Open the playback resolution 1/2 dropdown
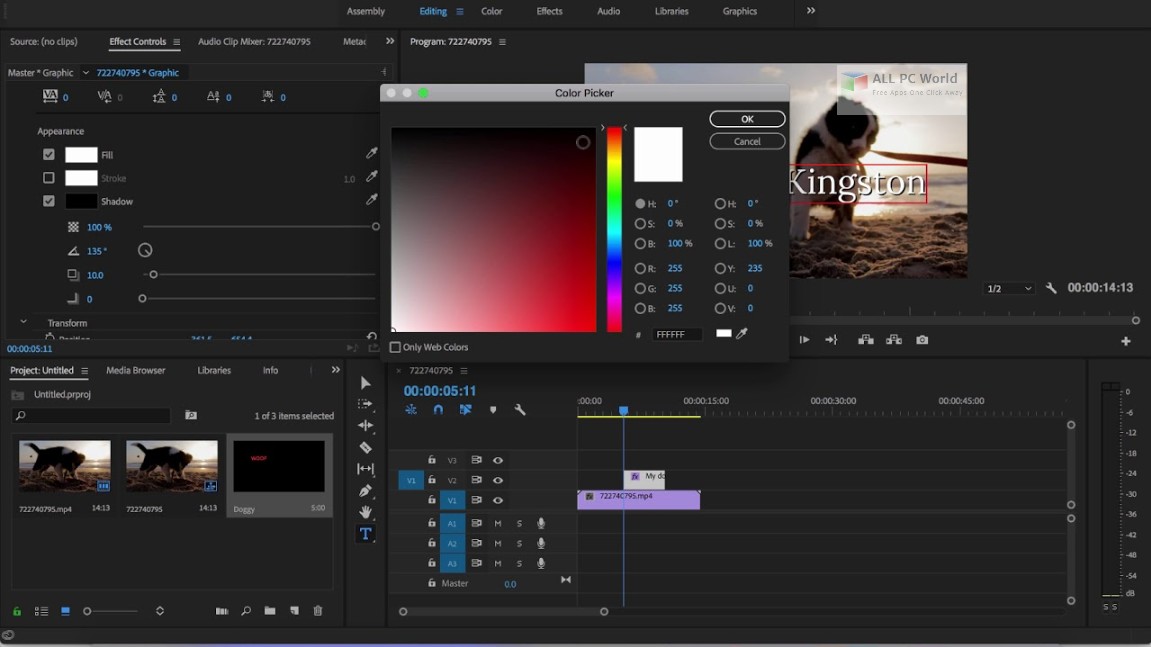The image size is (1151, 647). (x=1008, y=289)
